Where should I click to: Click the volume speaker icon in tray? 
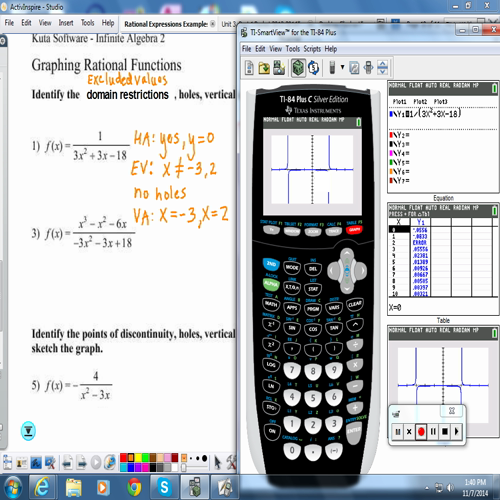point(450,487)
